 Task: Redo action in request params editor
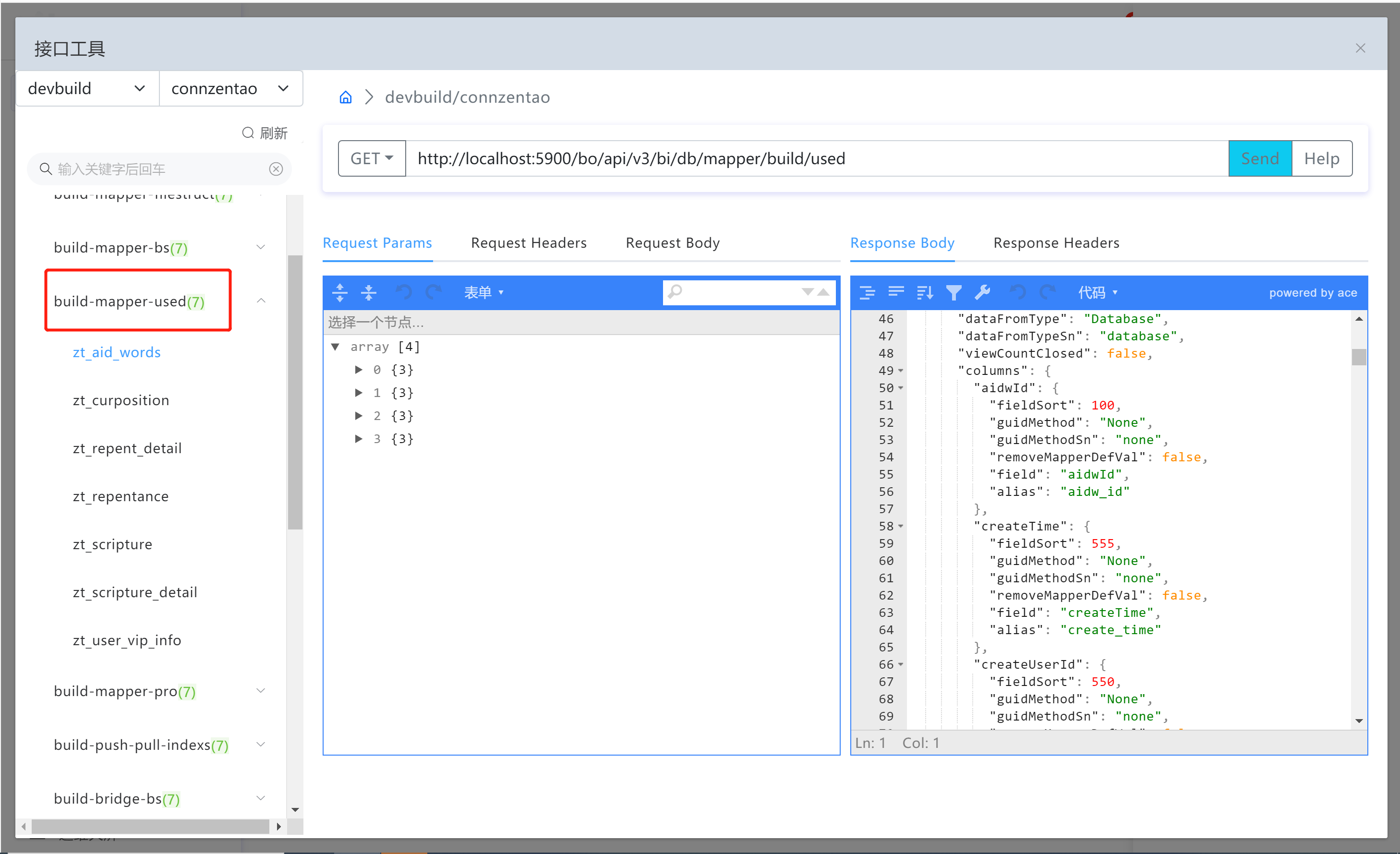tap(434, 293)
